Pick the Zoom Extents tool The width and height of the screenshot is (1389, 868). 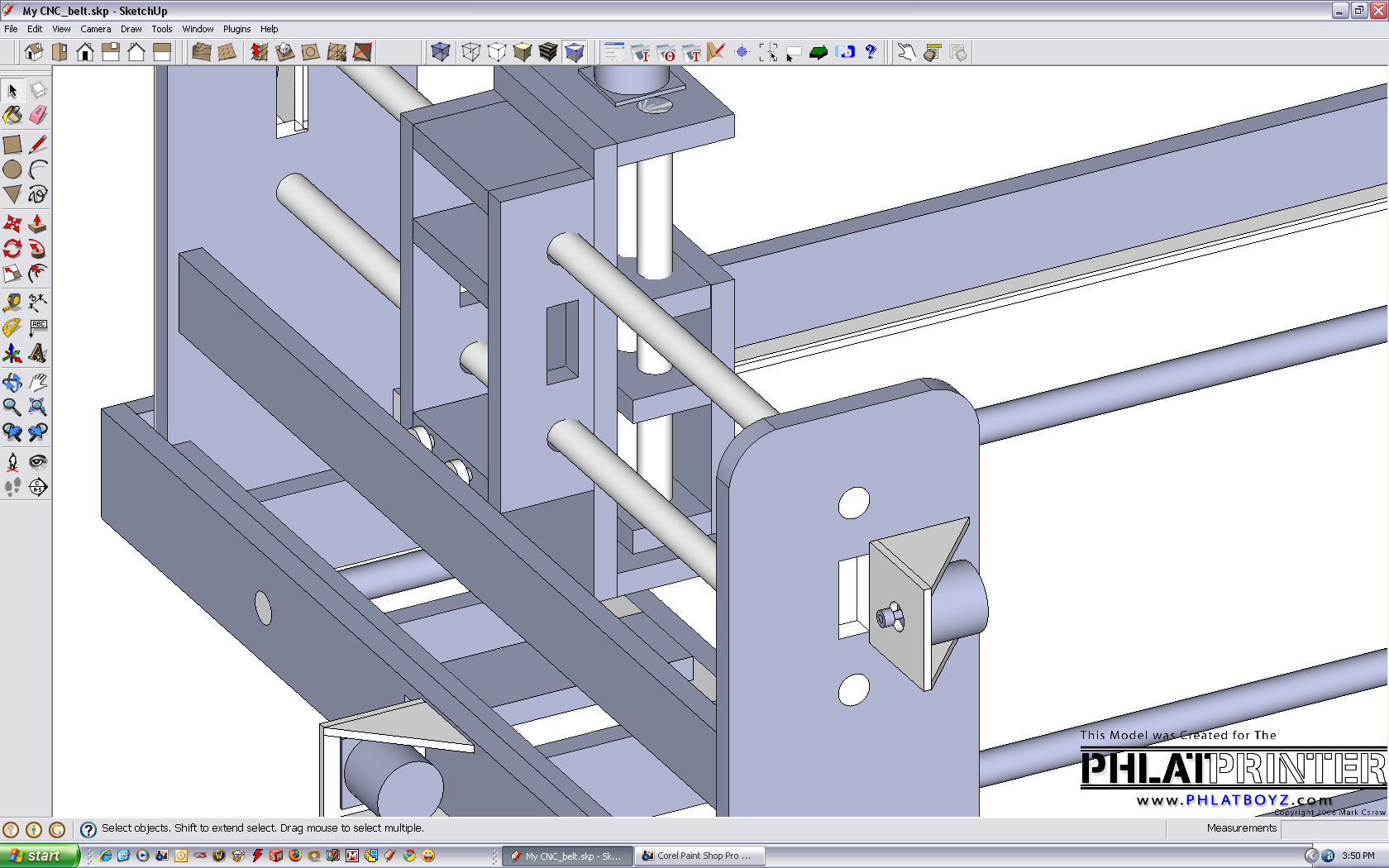pyautogui.click(x=38, y=407)
